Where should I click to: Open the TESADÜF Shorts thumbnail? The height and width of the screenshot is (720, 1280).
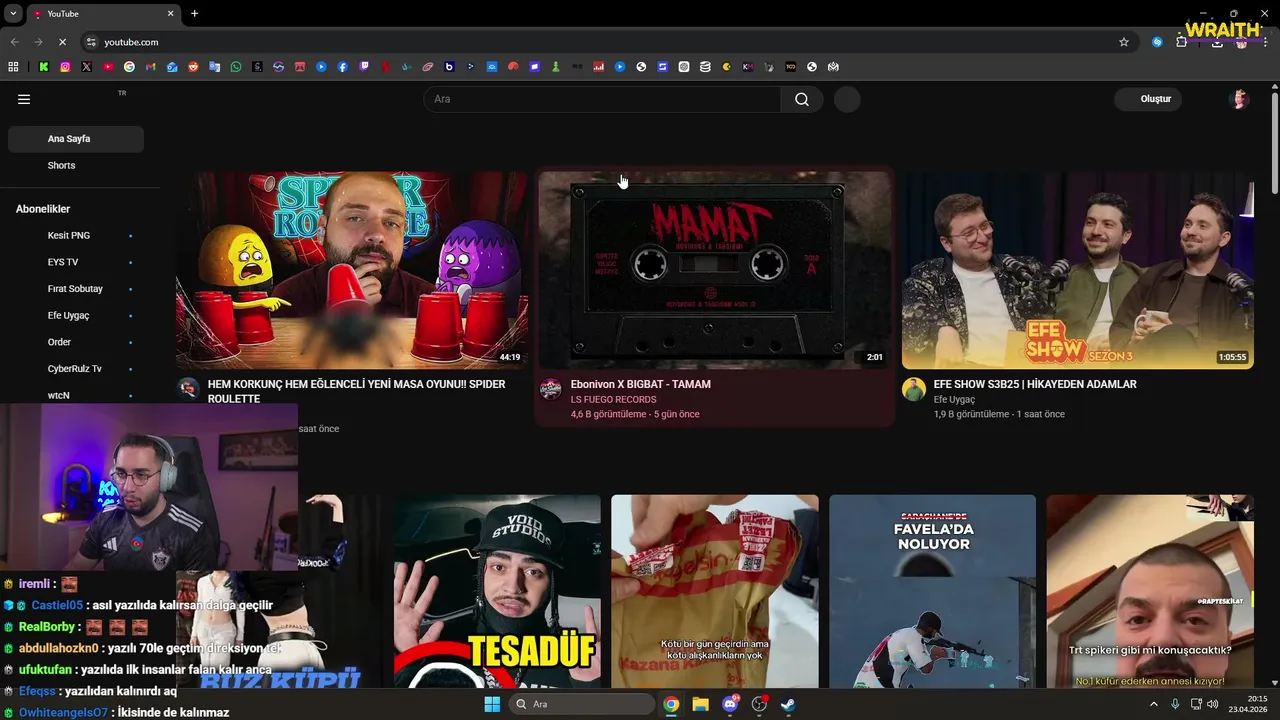pyautogui.click(x=497, y=591)
